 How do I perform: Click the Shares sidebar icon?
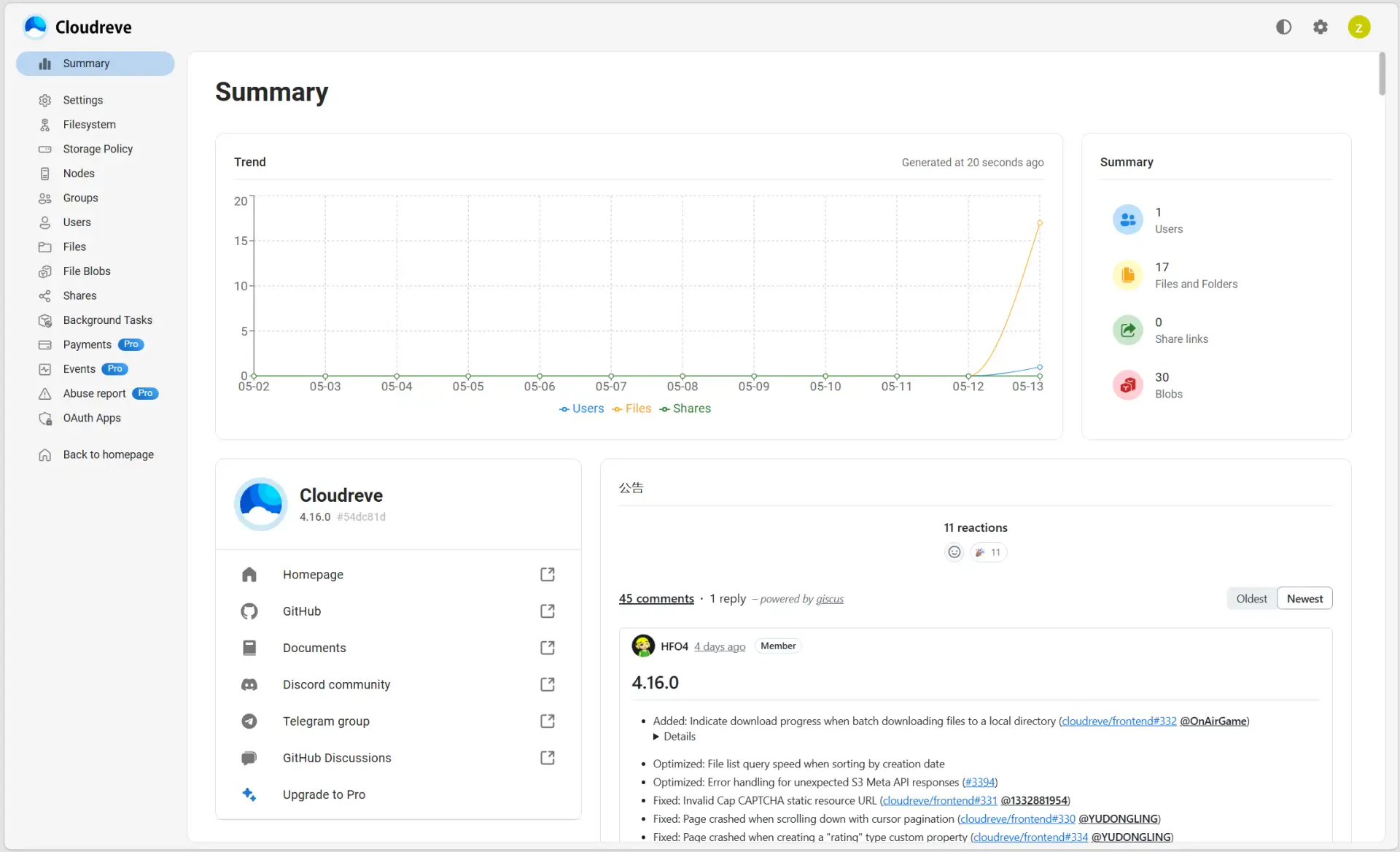(45, 296)
